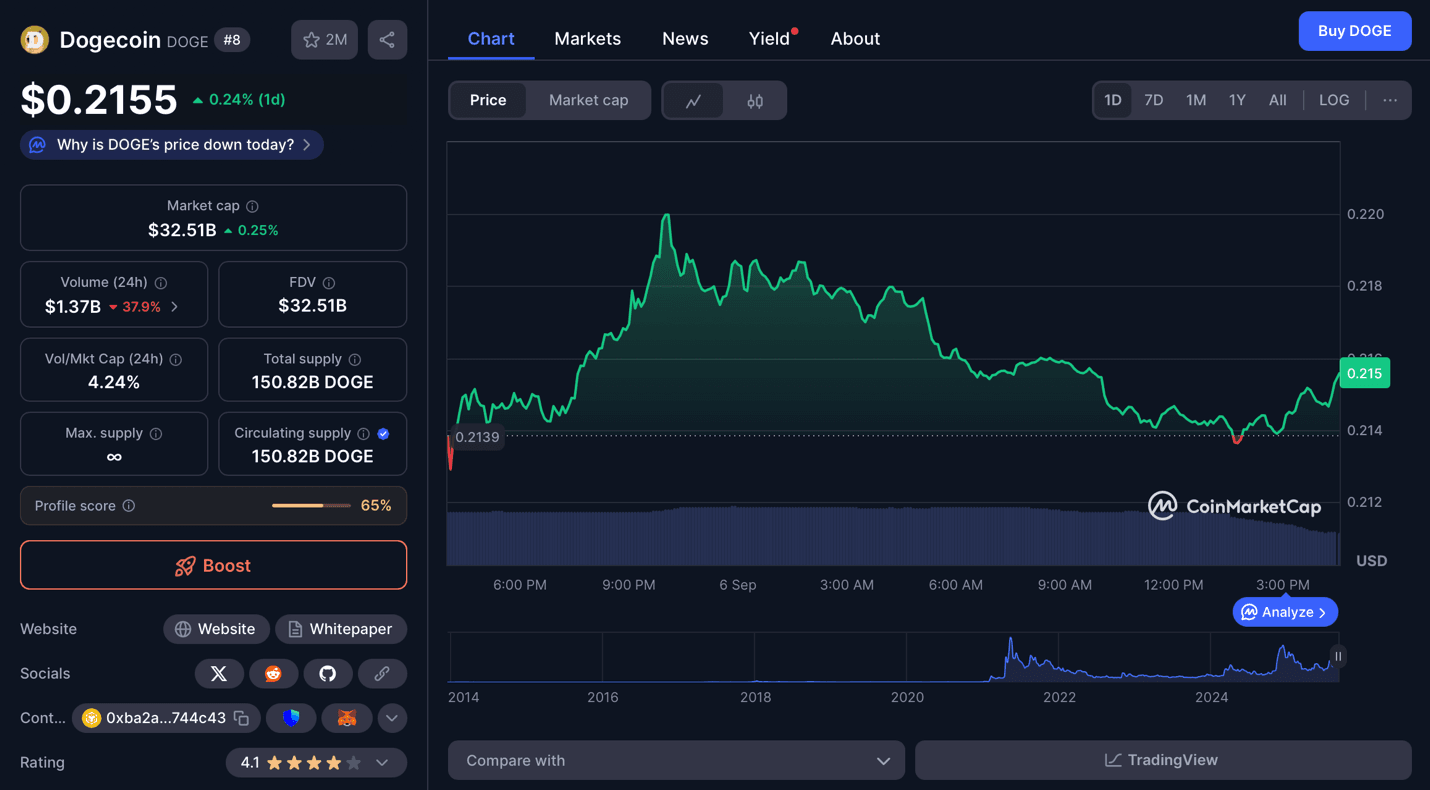Screen dimensions: 1430x790
Task: Click the mini historical range chart at 2022
Action: click(x=1059, y=659)
